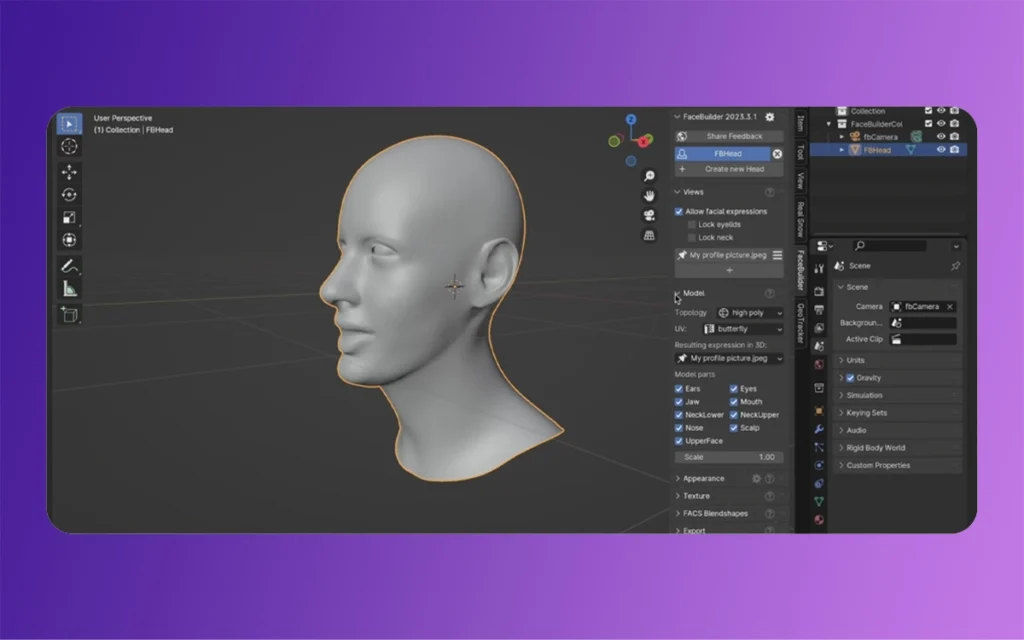Image resolution: width=1024 pixels, height=640 pixels.
Task: Open the UV butterfly dropdown
Action: 742,328
